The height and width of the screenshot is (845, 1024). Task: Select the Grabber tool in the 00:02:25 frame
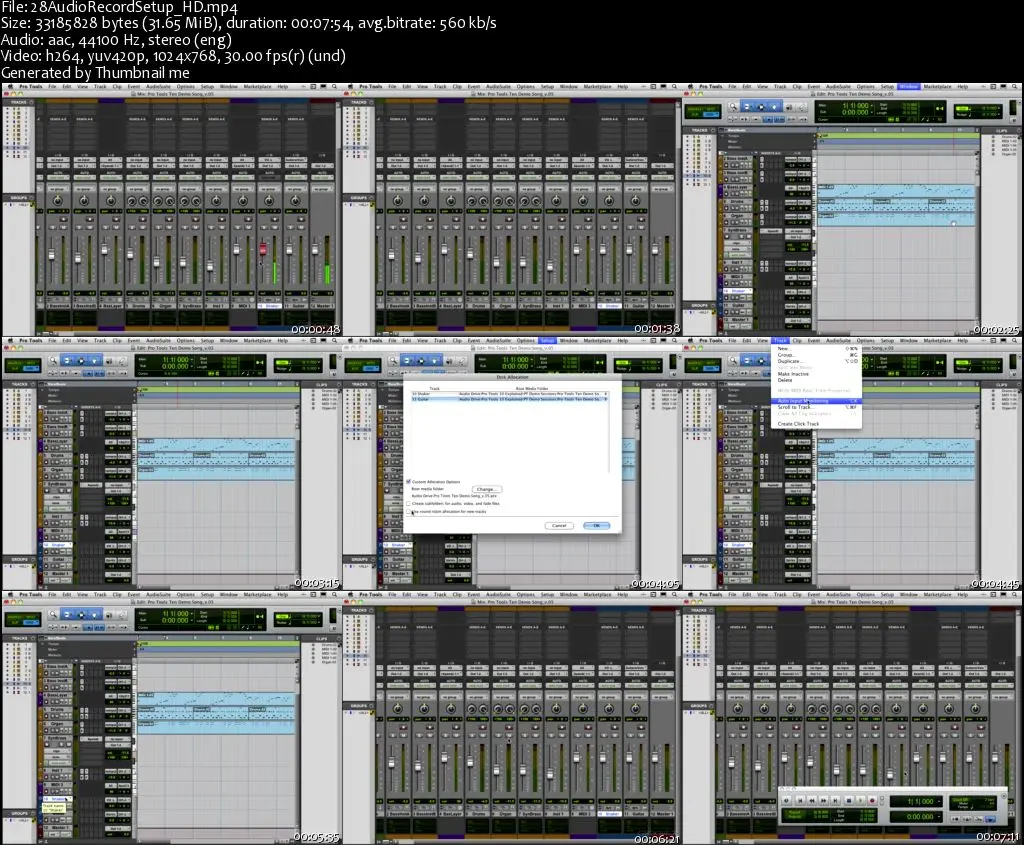point(775,106)
